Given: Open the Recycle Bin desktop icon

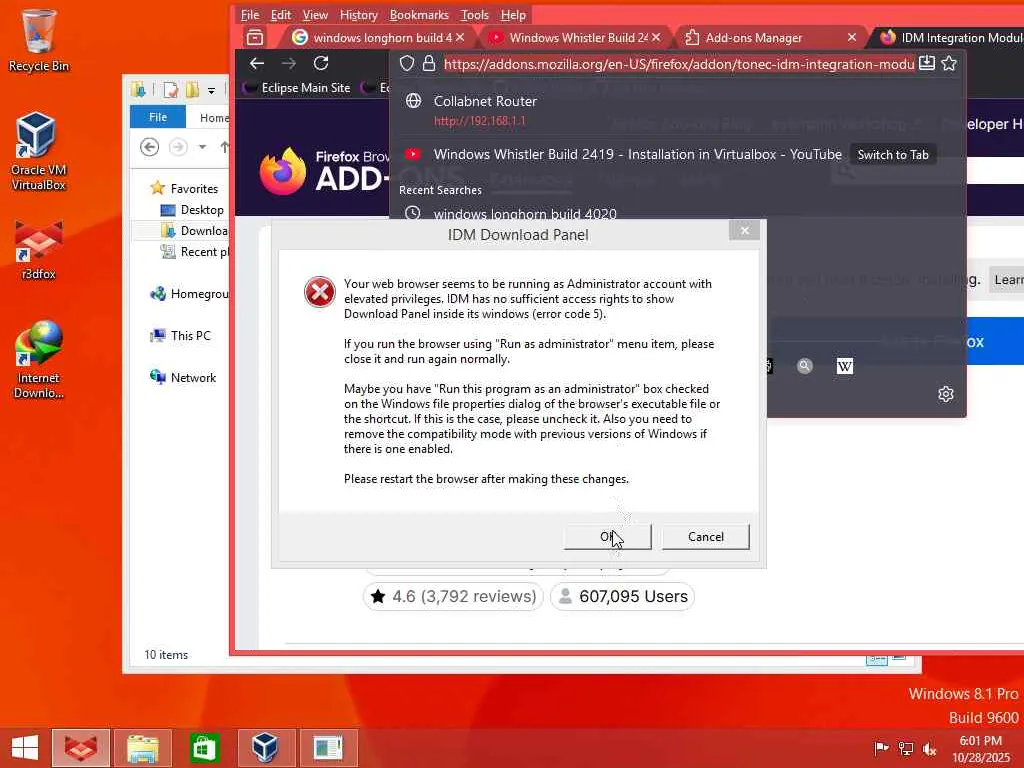Looking at the screenshot, I should [x=38, y=40].
